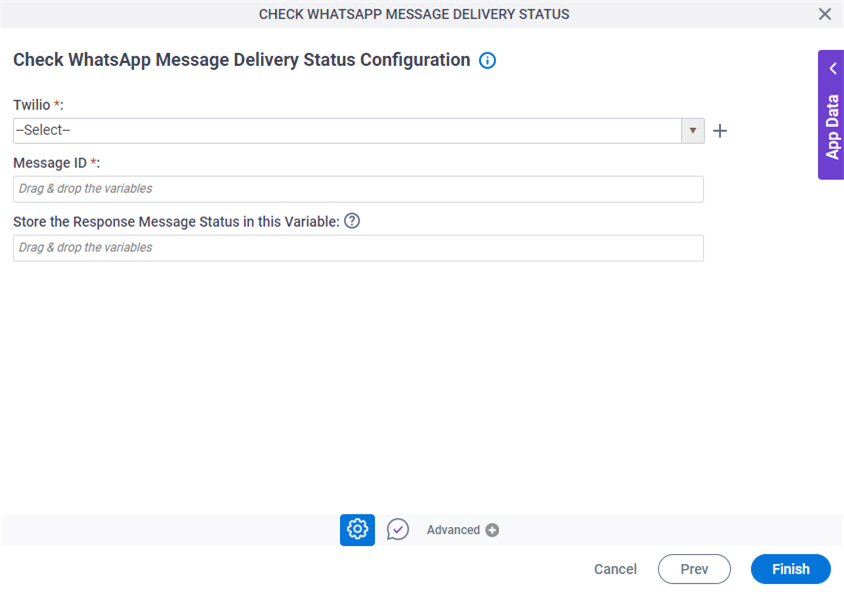Click the Twilio field label
This screenshot has width=844, height=594.
(32, 104)
